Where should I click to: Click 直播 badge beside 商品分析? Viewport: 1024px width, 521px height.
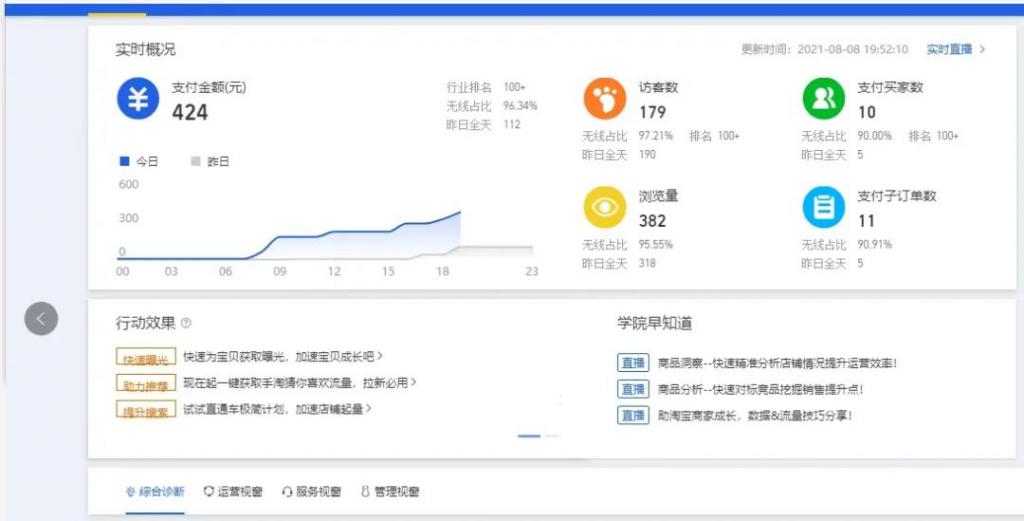click(633, 389)
